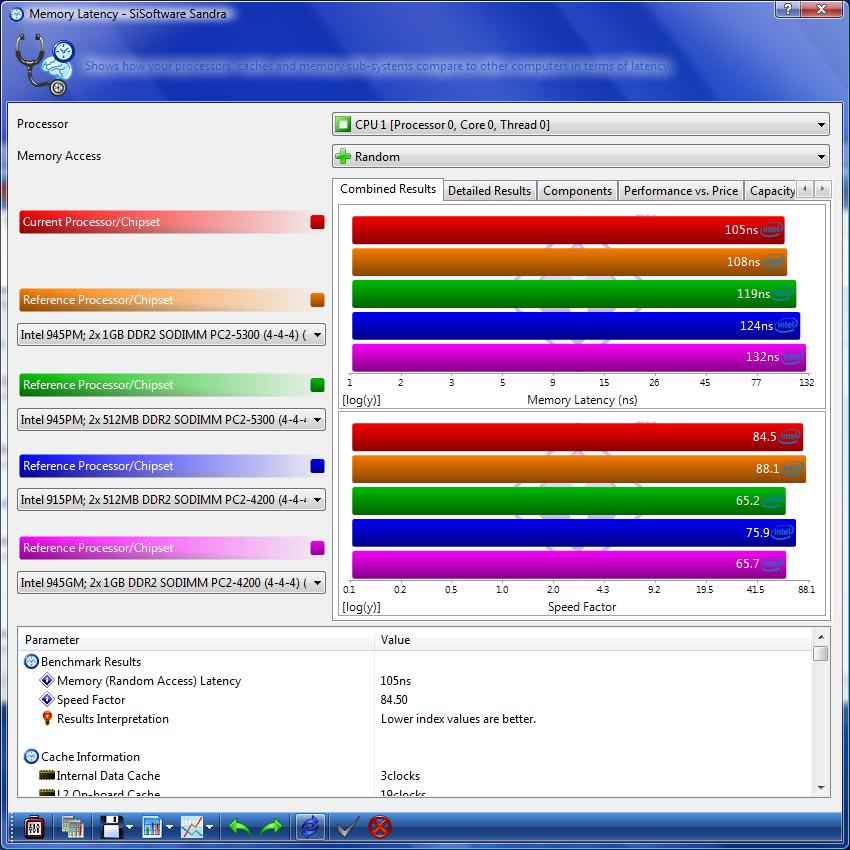Screen dimensions: 850x850
Task: Open the save icon's dropdown arrow
Action: pos(130,827)
